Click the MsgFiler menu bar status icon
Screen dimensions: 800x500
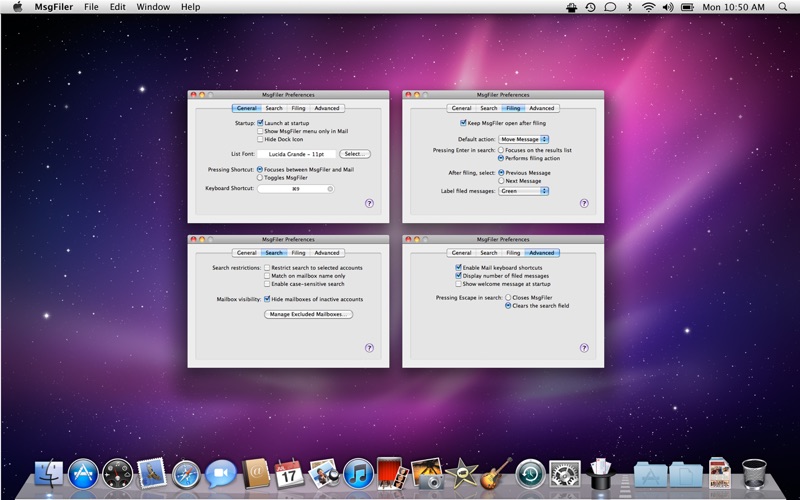click(571, 7)
